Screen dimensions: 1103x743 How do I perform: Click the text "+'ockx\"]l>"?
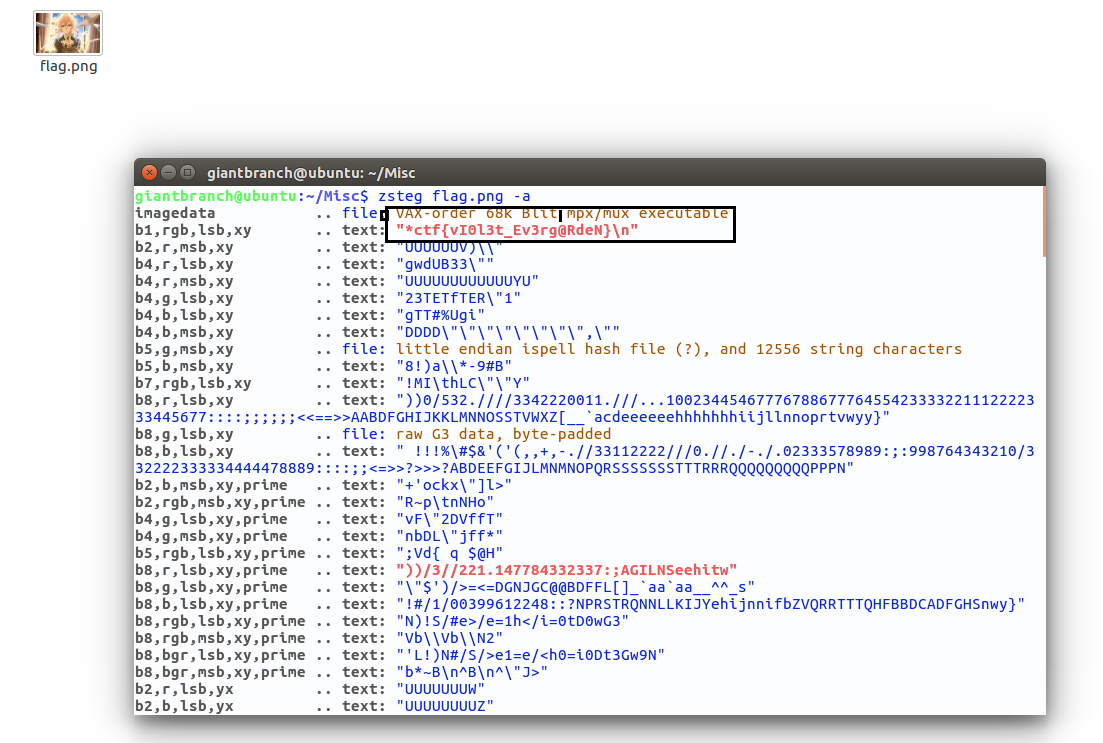[x=454, y=485]
